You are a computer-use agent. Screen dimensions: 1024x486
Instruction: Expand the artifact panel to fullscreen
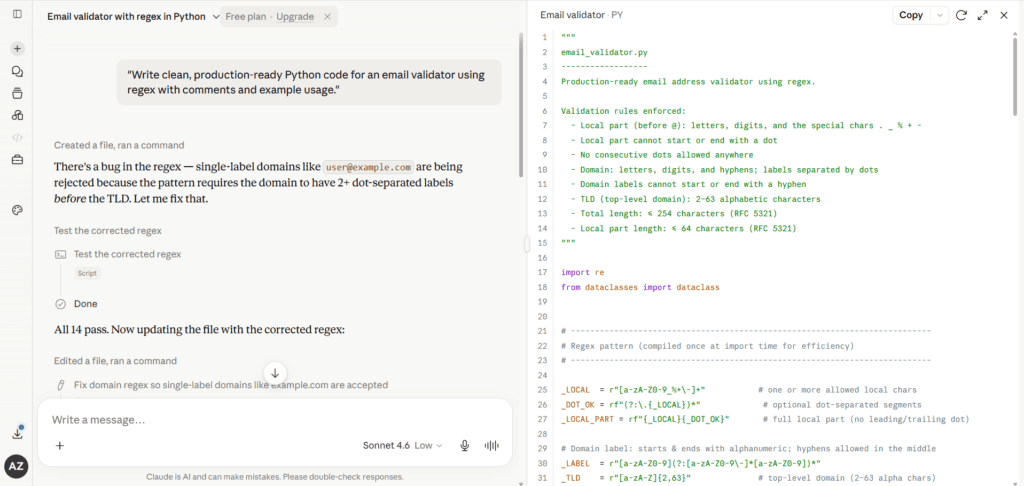coord(982,15)
